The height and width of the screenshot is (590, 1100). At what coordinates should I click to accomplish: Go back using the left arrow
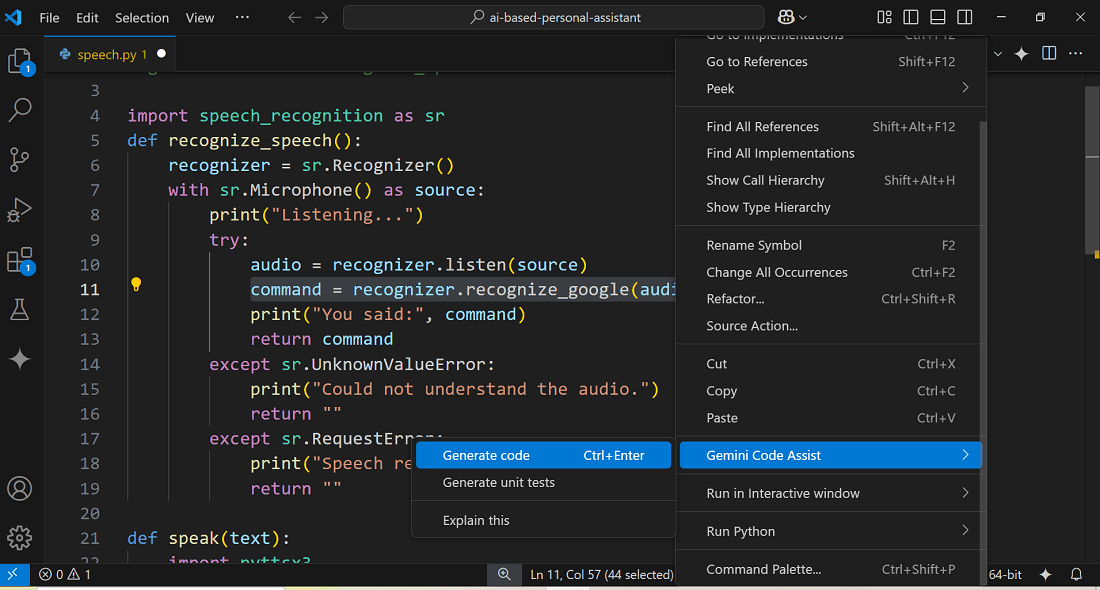(x=295, y=18)
